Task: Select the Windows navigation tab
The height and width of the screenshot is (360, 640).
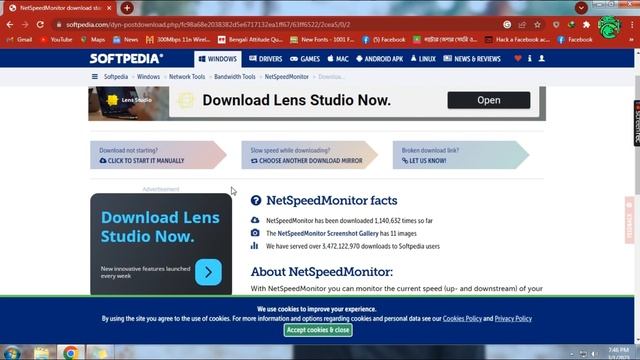Action: pyautogui.click(x=218, y=59)
